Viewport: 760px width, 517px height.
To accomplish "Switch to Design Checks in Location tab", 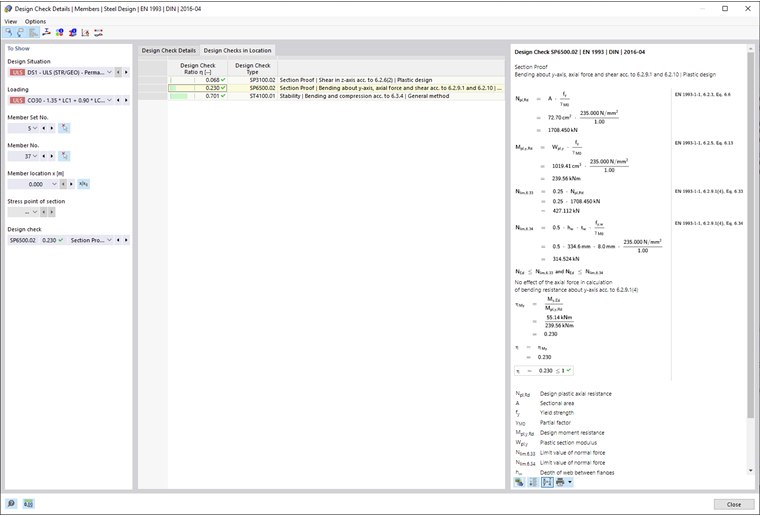I will click(238, 50).
